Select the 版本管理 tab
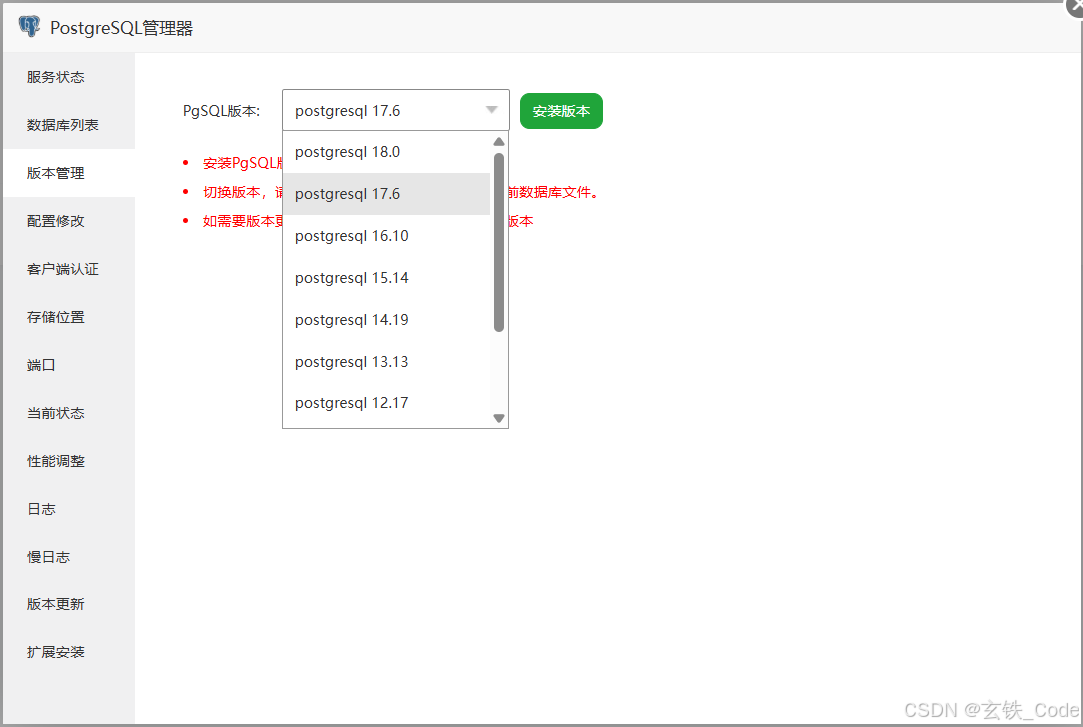 68,173
